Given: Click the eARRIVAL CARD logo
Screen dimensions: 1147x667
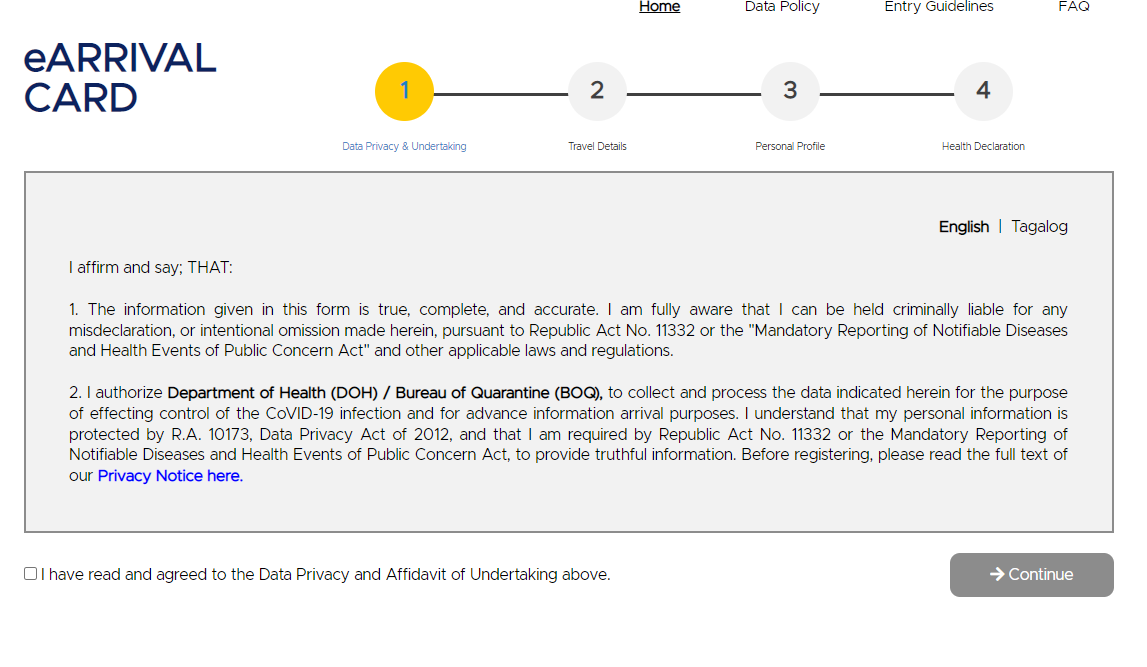Looking at the screenshot, I should tap(120, 78).
